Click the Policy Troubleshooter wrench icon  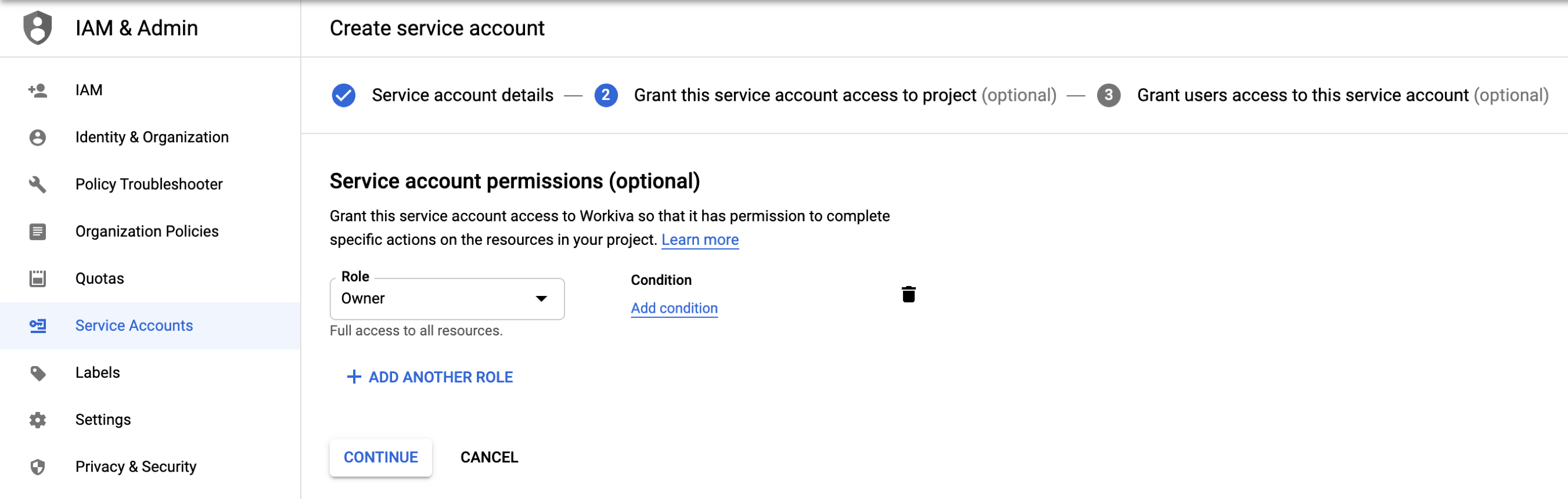coord(38,184)
